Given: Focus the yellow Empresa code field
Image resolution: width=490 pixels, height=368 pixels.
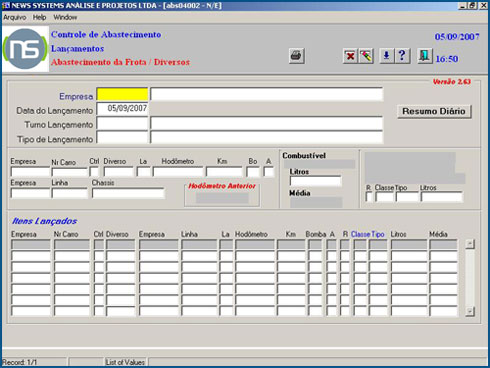Looking at the screenshot, I should 122,94.
